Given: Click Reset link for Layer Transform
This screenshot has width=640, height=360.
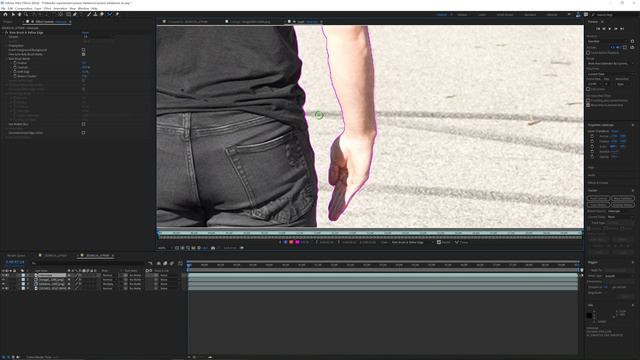Looking at the screenshot, I should pos(614,131).
